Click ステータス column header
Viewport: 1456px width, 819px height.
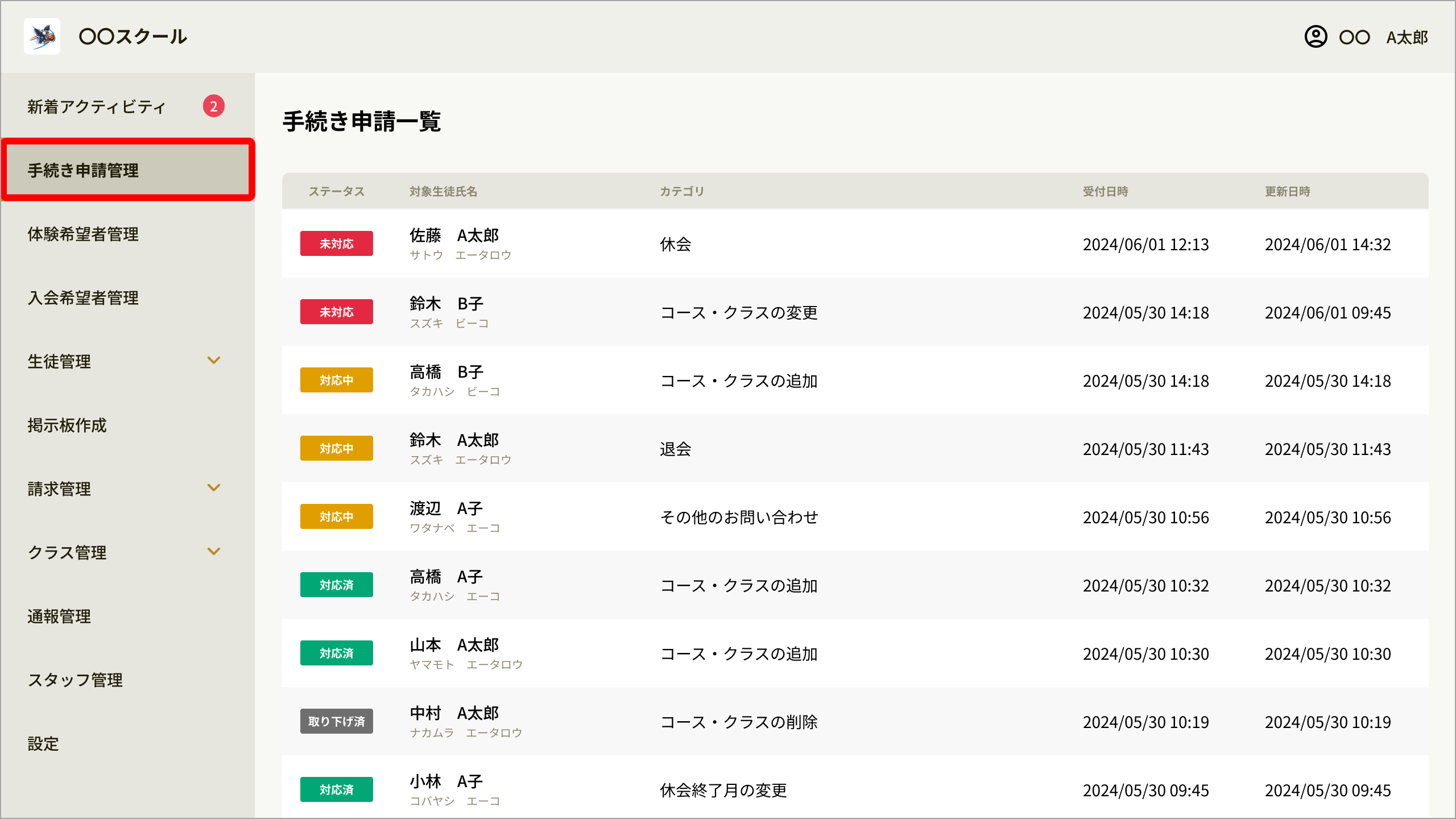[x=337, y=192]
